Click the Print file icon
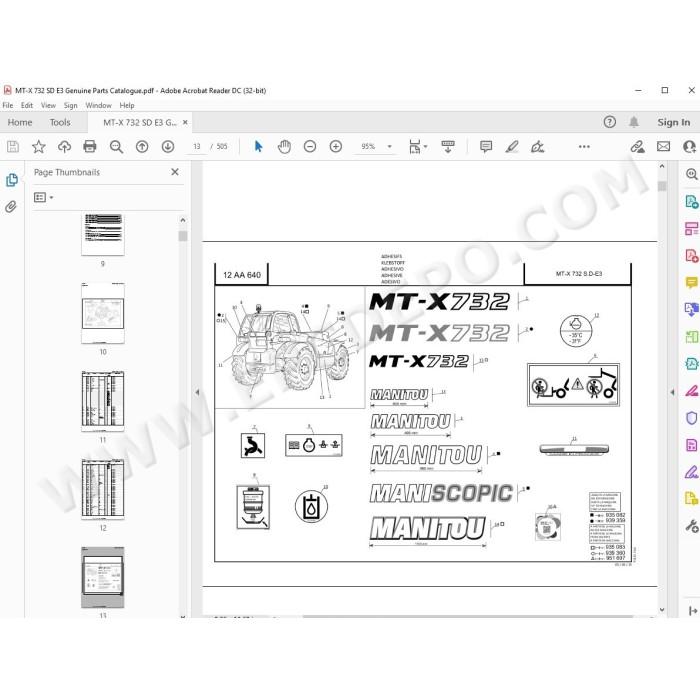The width and height of the screenshot is (700, 700). [x=90, y=146]
